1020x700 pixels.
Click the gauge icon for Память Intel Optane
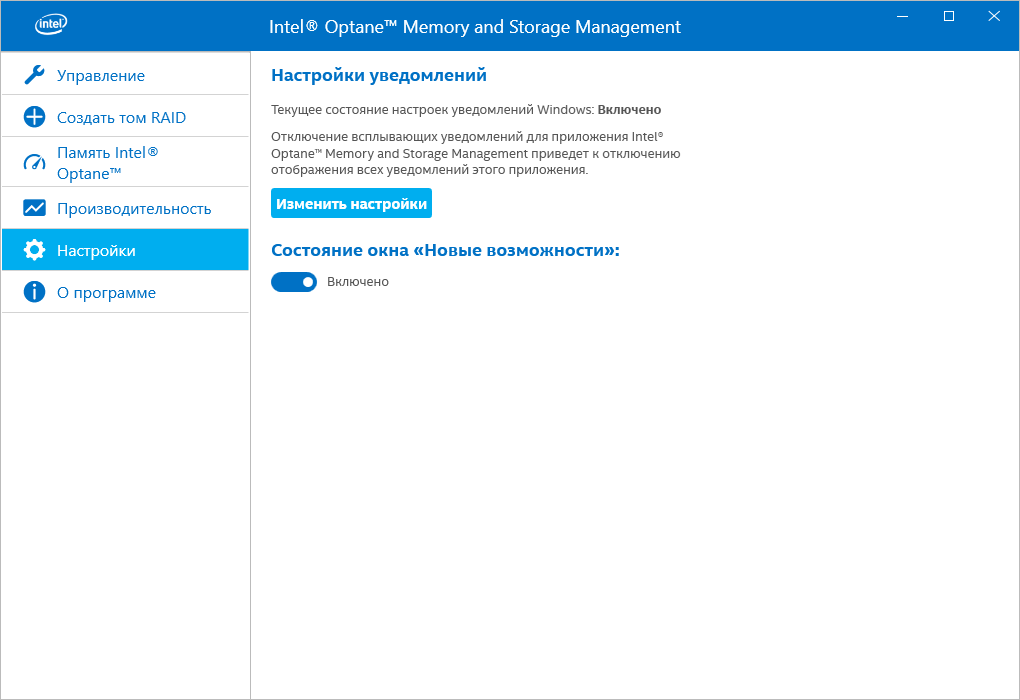(34, 162)
